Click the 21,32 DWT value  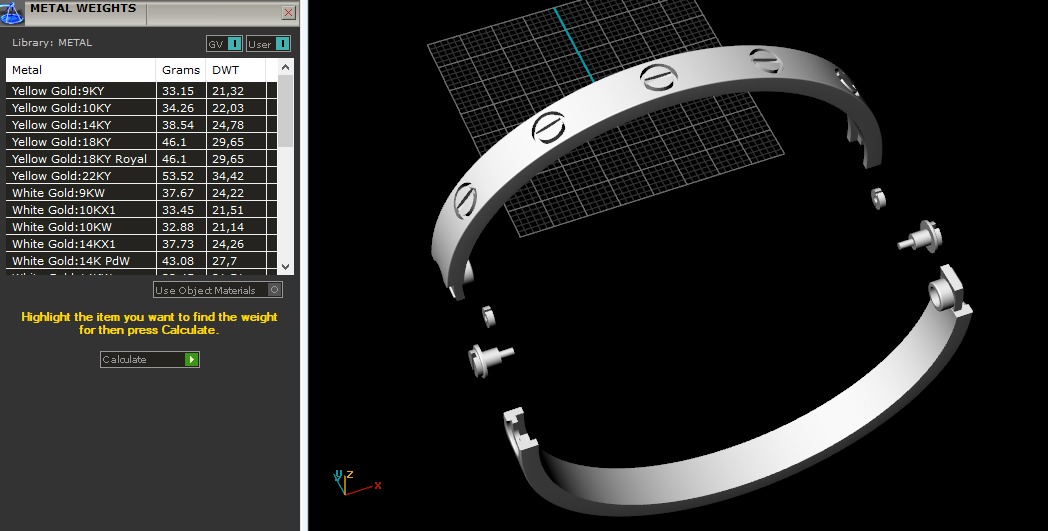click(228, 91)
